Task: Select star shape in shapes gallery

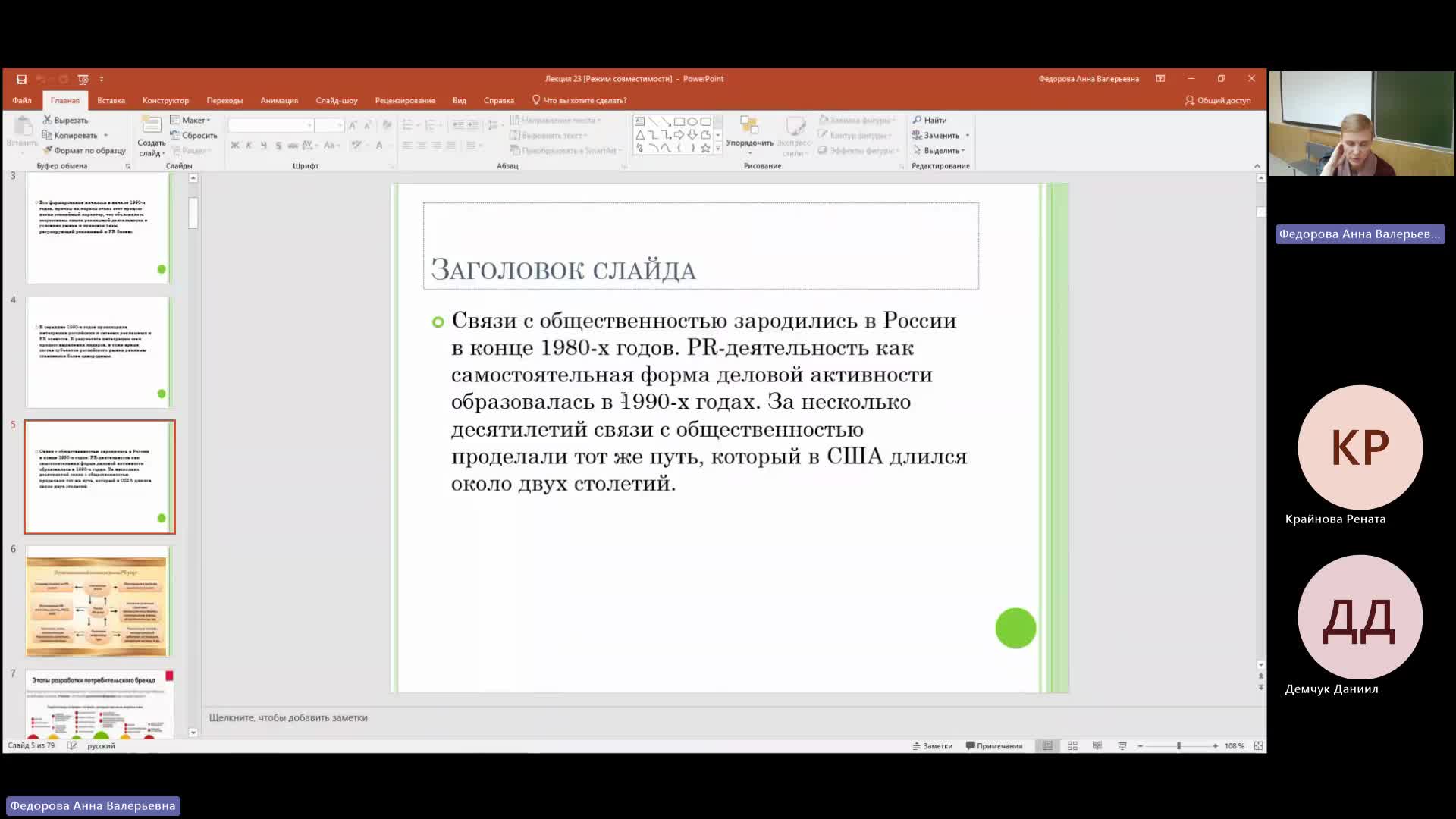Action: click(705, 148)
